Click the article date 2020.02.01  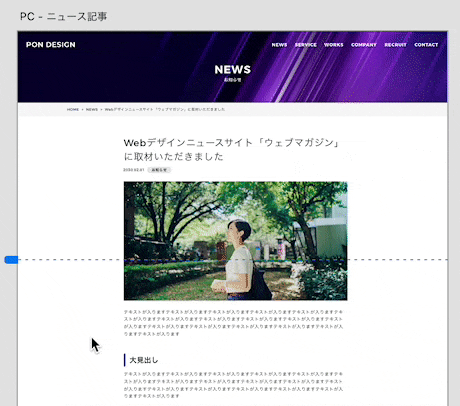(x=134, y=170)
